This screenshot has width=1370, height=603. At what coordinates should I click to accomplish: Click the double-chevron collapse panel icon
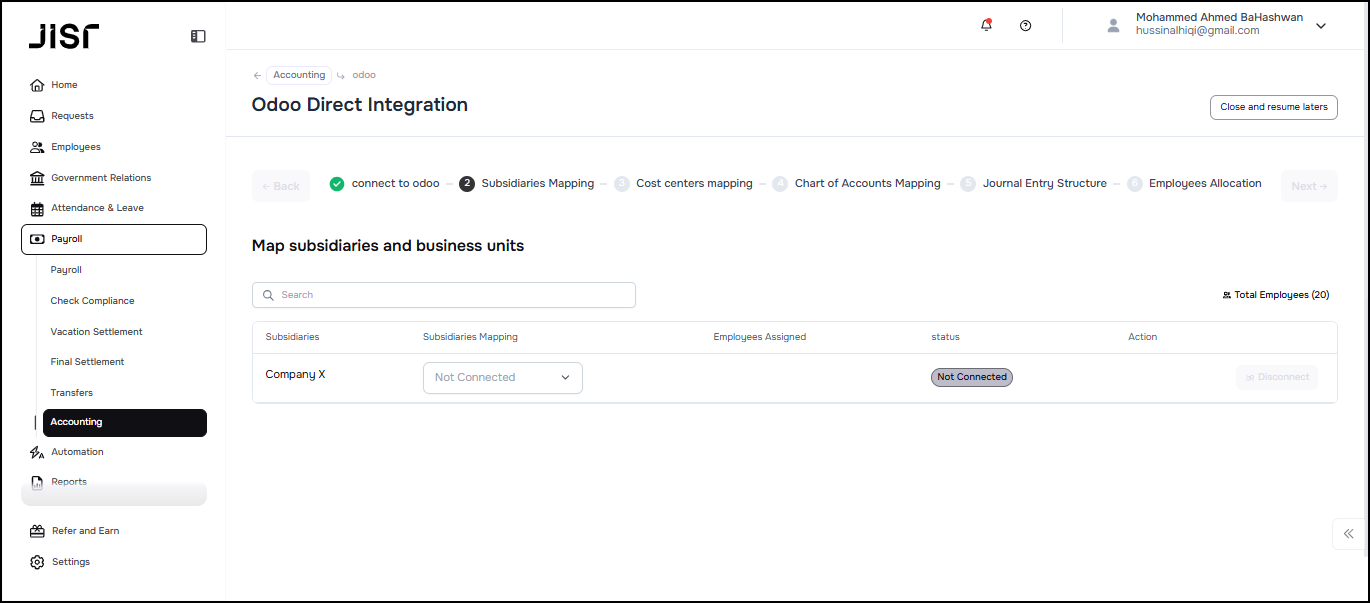(x=1348, y=534)
